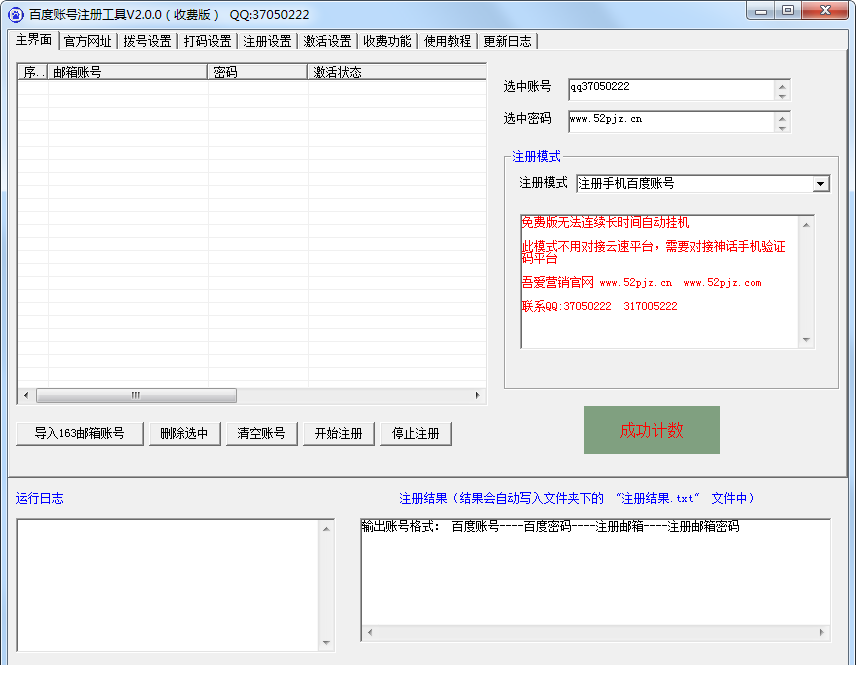Click the 删除选中 button
This screenshot has width=856, height=688.
pyautogui.click(x=185, y=434)
